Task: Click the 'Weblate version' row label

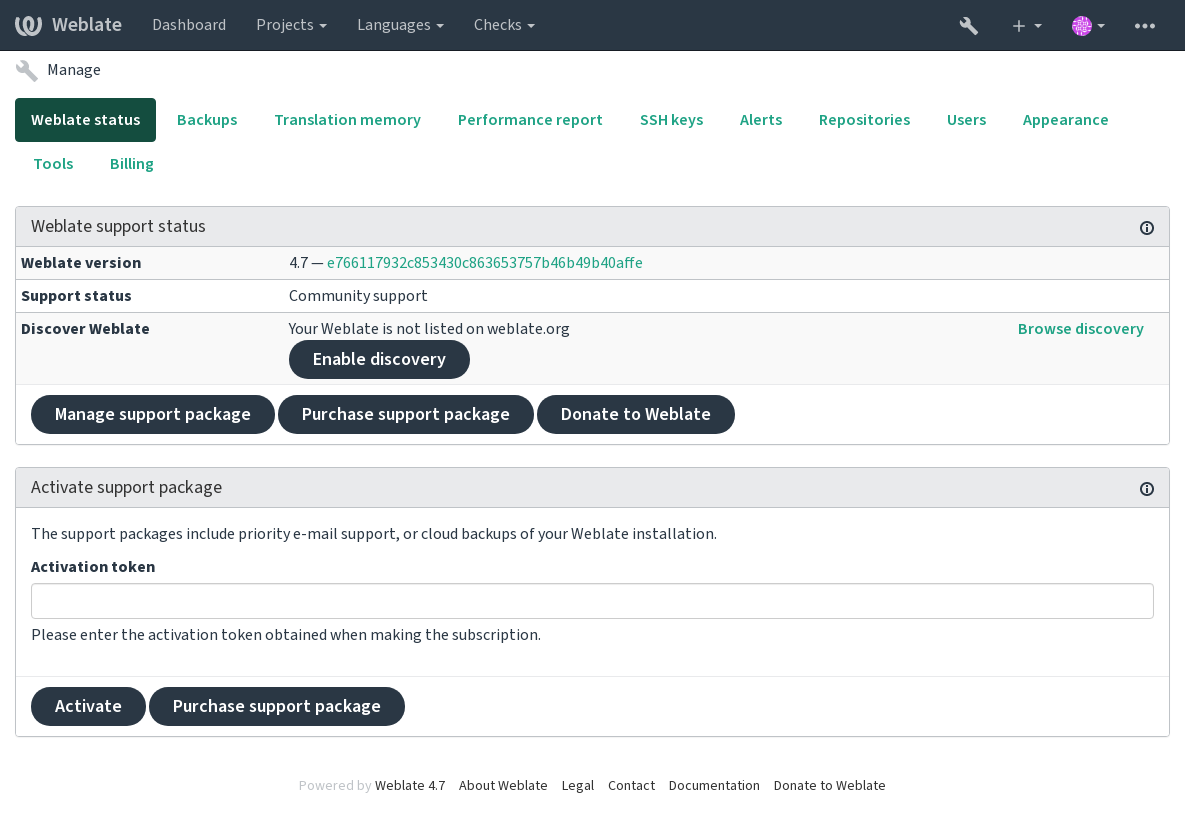Action: [x=81, y=263]
